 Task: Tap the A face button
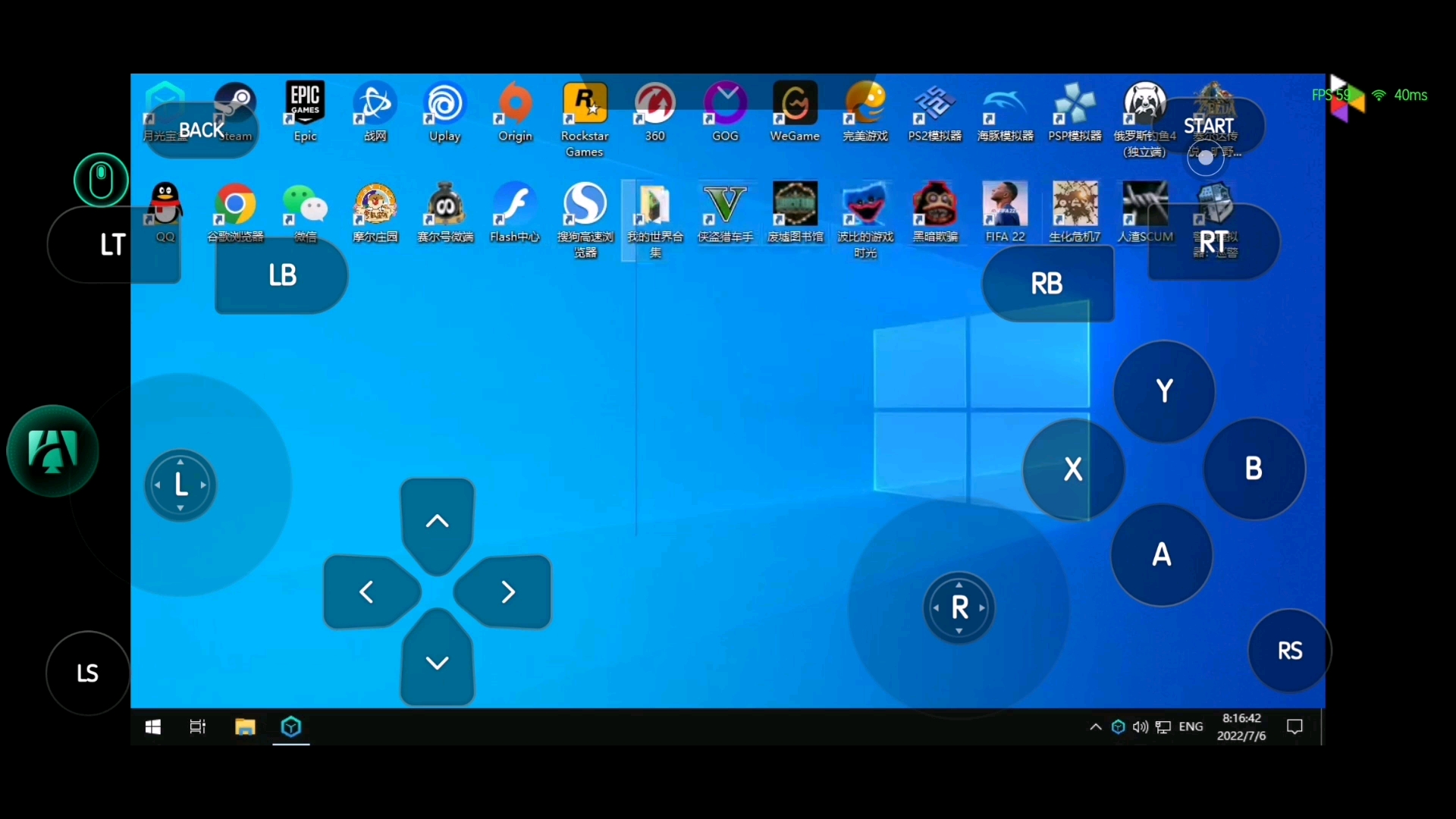pyautogui.click(x=1162, y=555)
